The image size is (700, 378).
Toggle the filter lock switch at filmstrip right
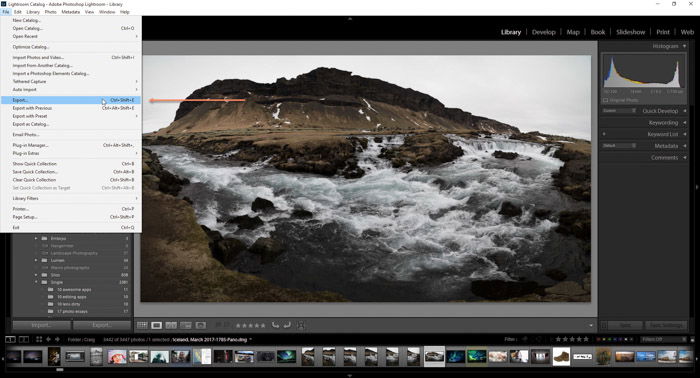693,340
